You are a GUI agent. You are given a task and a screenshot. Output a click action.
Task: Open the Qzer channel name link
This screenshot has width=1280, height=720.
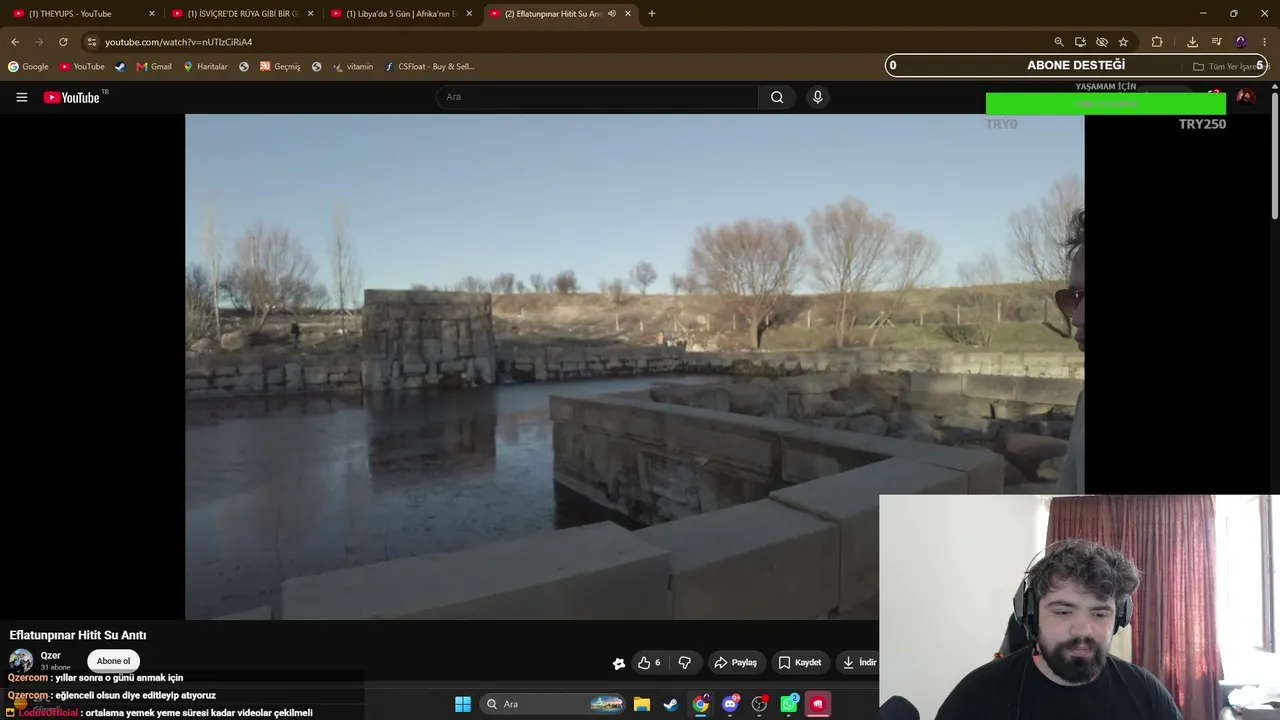(x=51, y=656)
